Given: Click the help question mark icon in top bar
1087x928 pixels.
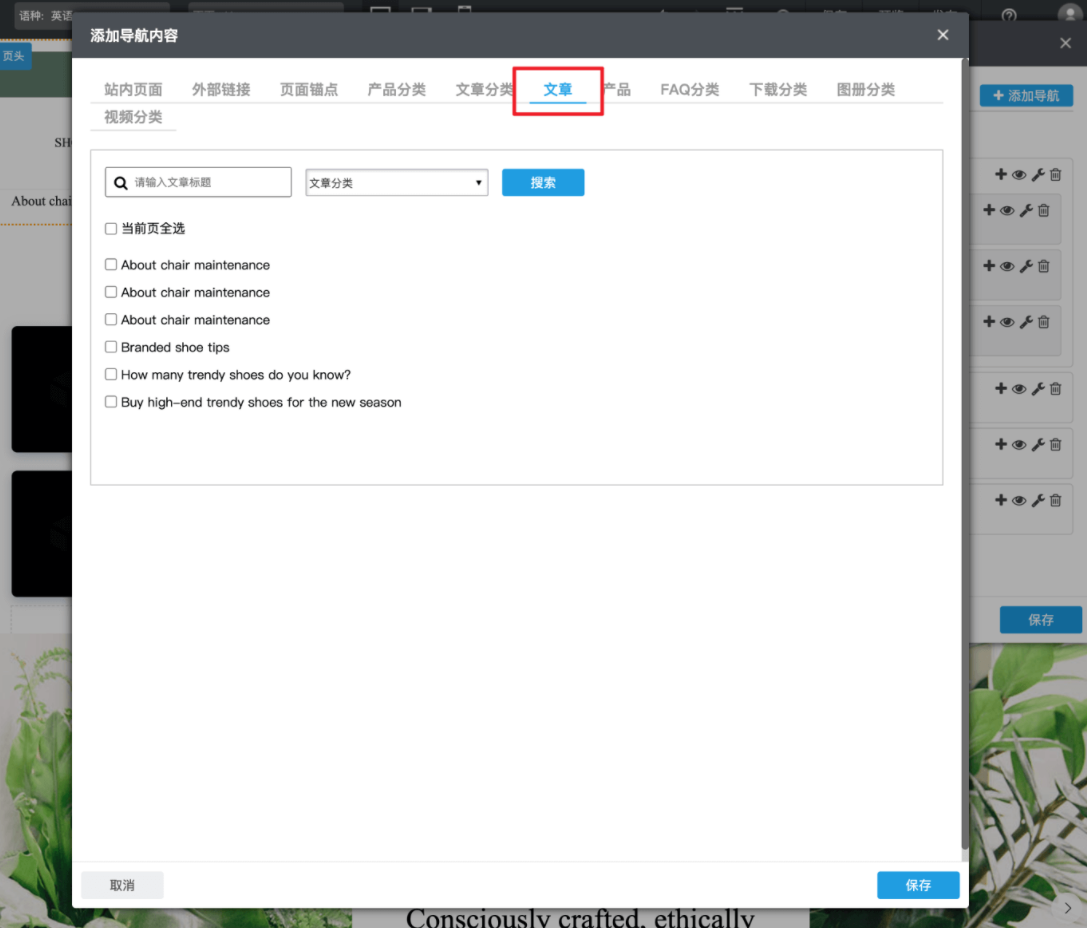Looking at the screenshot, I should [1009, 15].
